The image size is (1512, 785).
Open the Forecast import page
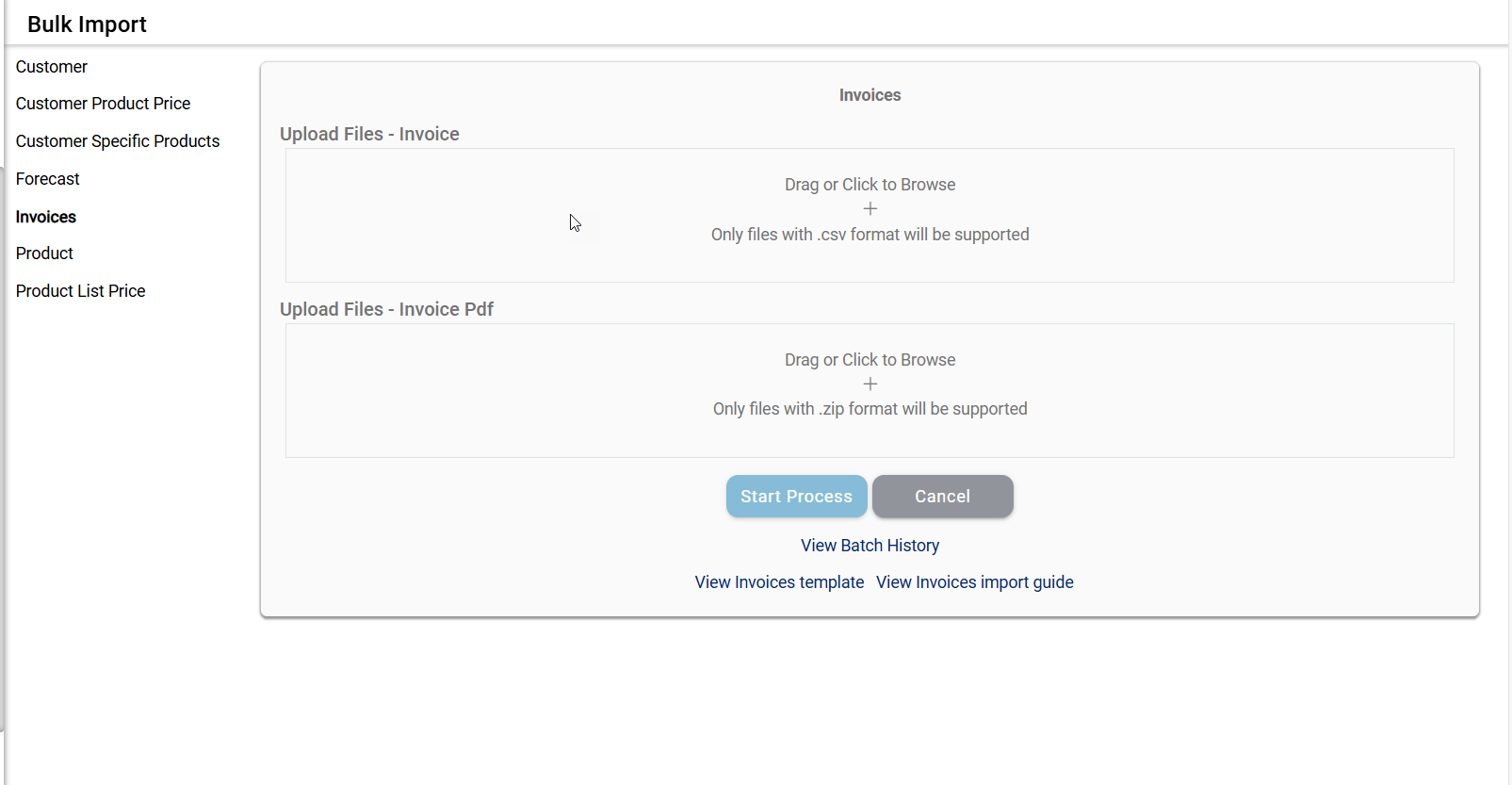(48, 179)
